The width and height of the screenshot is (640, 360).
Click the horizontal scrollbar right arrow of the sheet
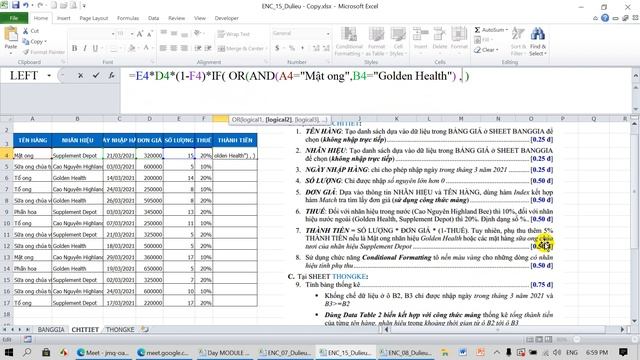point(623,329)
